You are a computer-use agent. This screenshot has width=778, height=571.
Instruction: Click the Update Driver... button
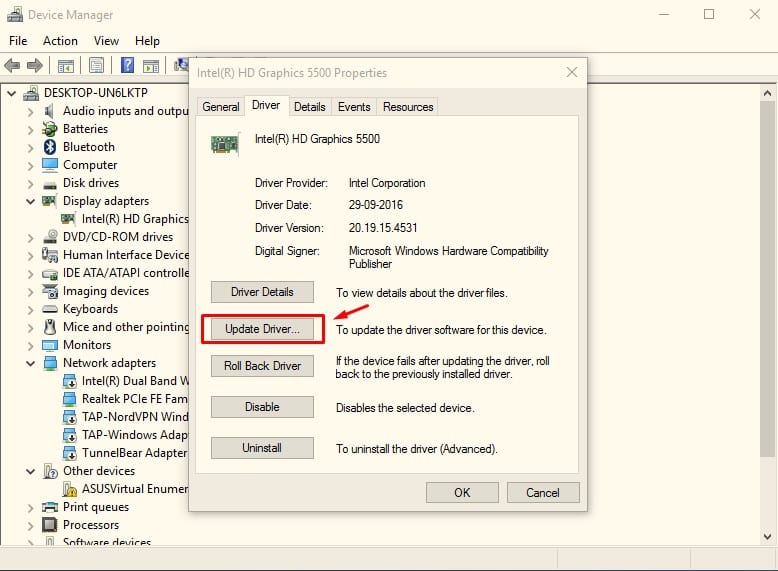[262, 329]
